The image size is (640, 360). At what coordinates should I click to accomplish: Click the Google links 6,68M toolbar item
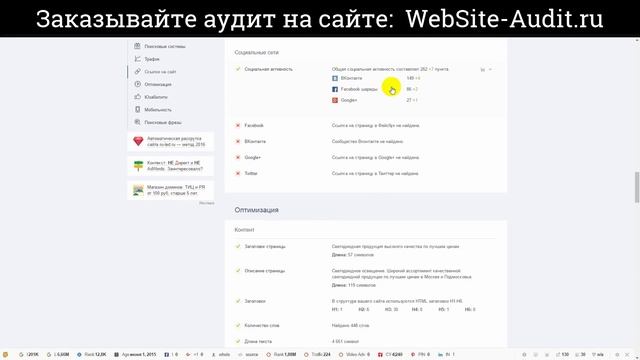[x=58, y=355]
